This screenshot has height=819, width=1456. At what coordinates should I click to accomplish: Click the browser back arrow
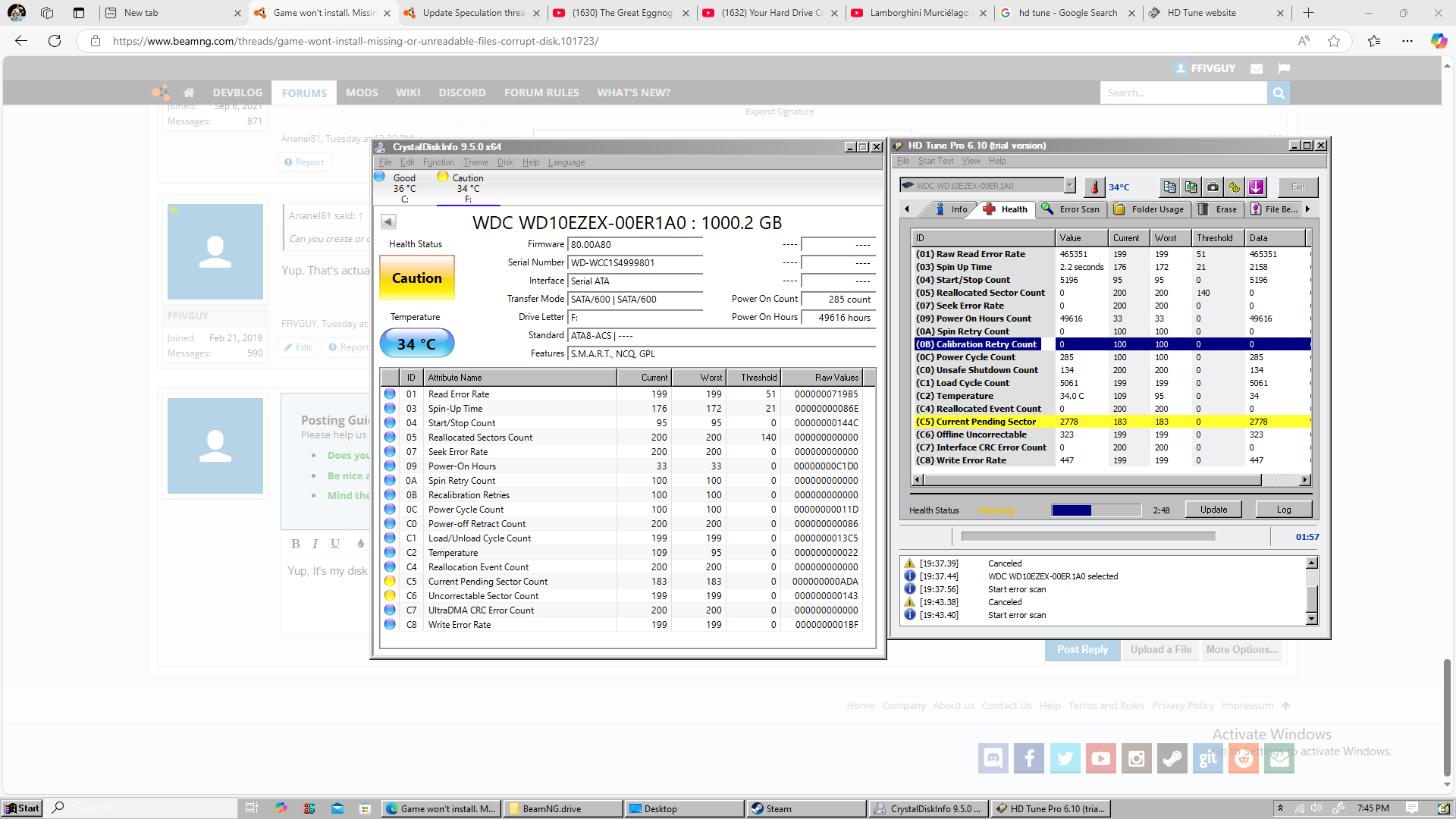tap(21, 41)
